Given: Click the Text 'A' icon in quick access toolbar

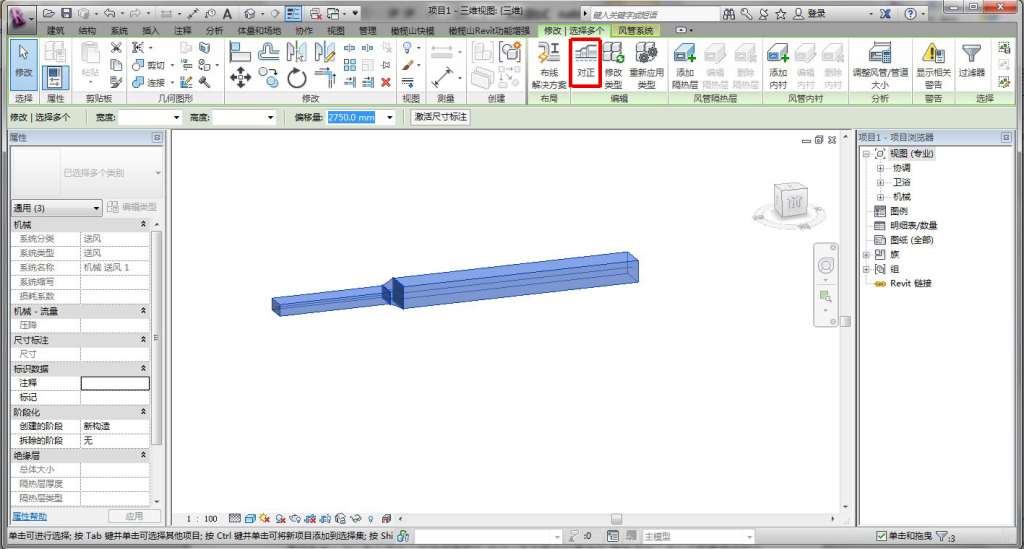Looking at the screenshot, I should pyautogui.click(x=227, y=14).
